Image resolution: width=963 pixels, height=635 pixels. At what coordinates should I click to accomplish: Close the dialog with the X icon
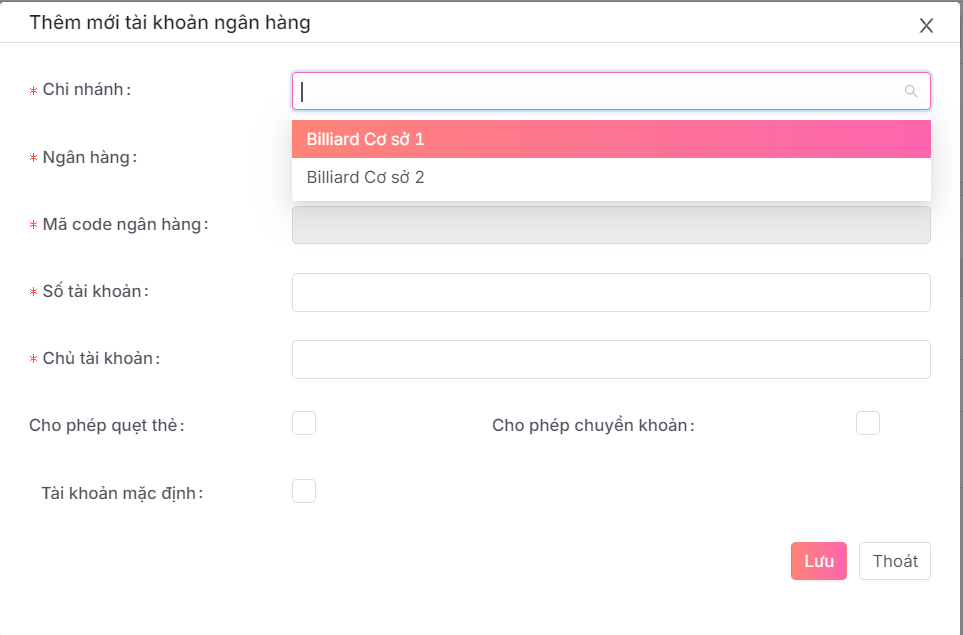(x=926, y=26)
